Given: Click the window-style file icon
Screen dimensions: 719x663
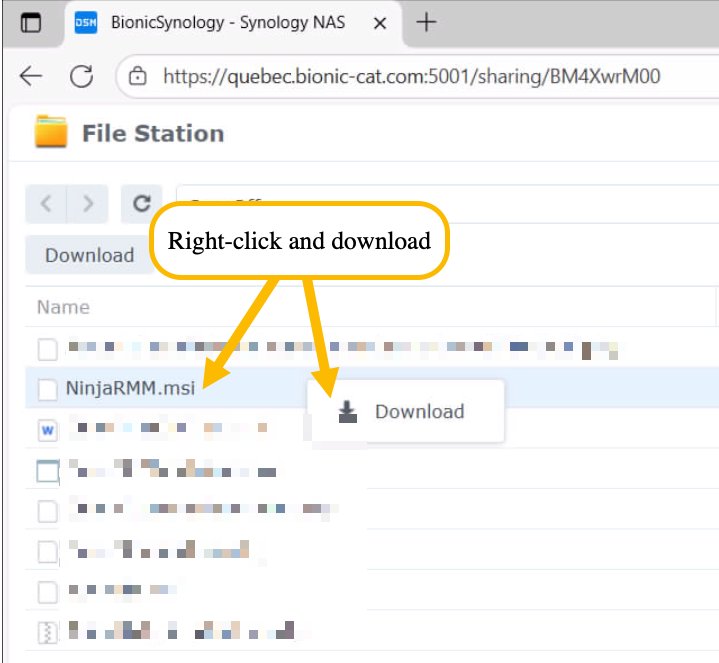Looking at the screenshot, I should (48, 471).
